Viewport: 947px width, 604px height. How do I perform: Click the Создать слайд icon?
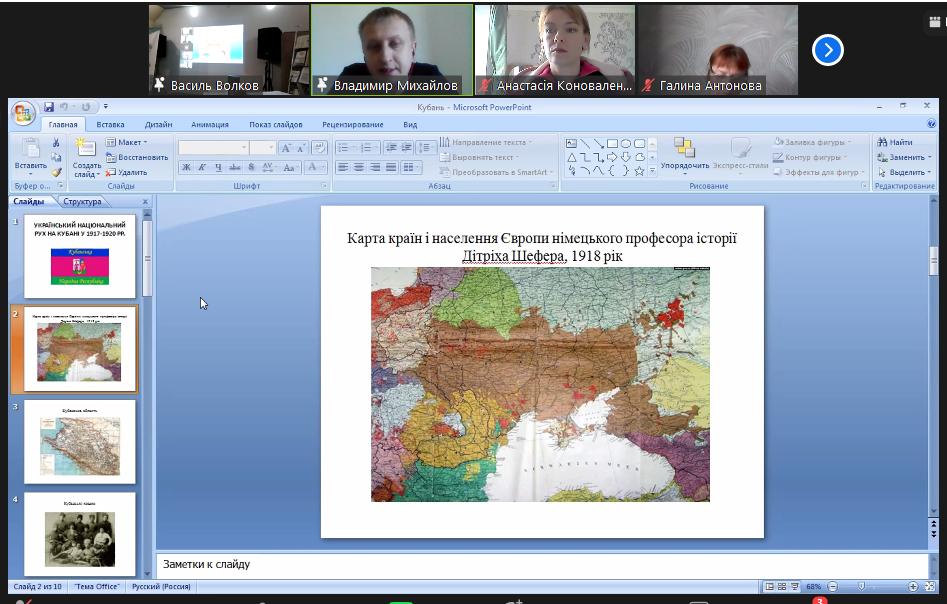point(86,147)
